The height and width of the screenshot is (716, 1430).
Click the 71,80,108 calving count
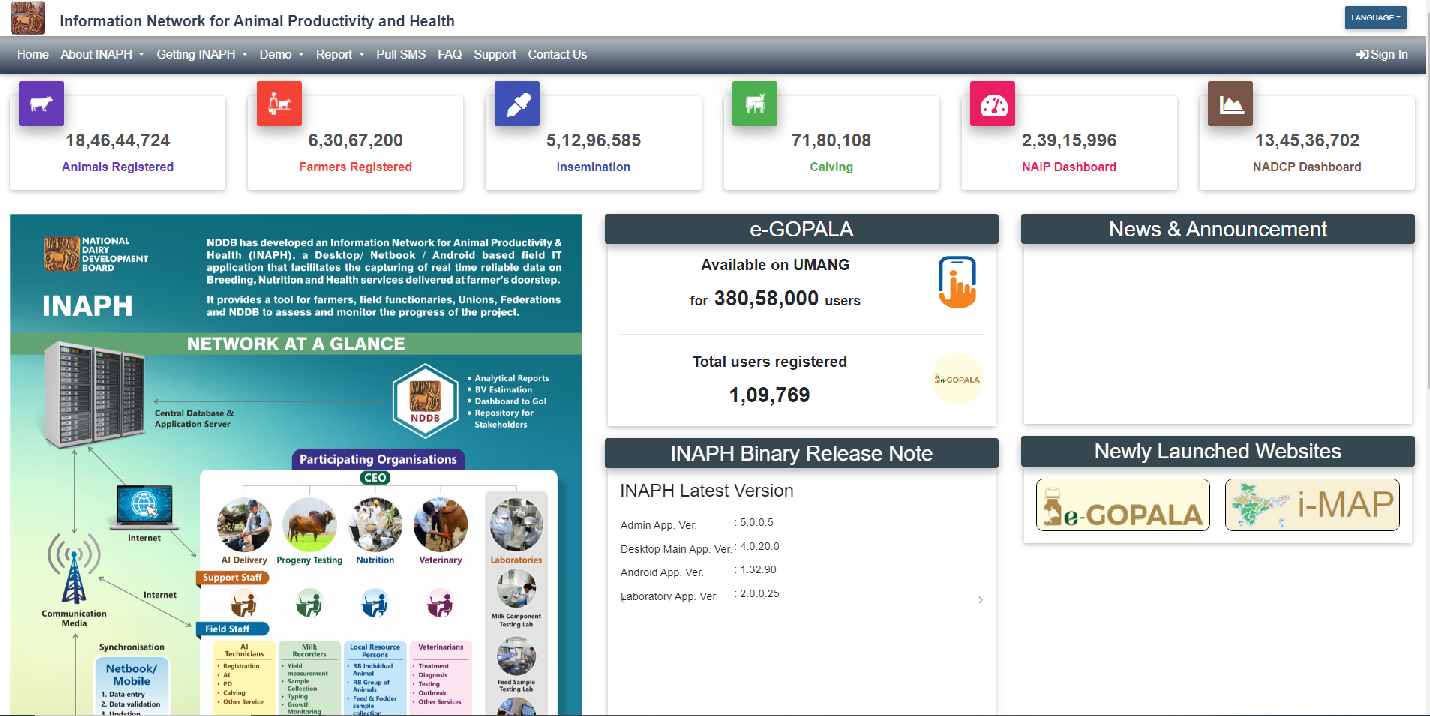coord(831,141)
